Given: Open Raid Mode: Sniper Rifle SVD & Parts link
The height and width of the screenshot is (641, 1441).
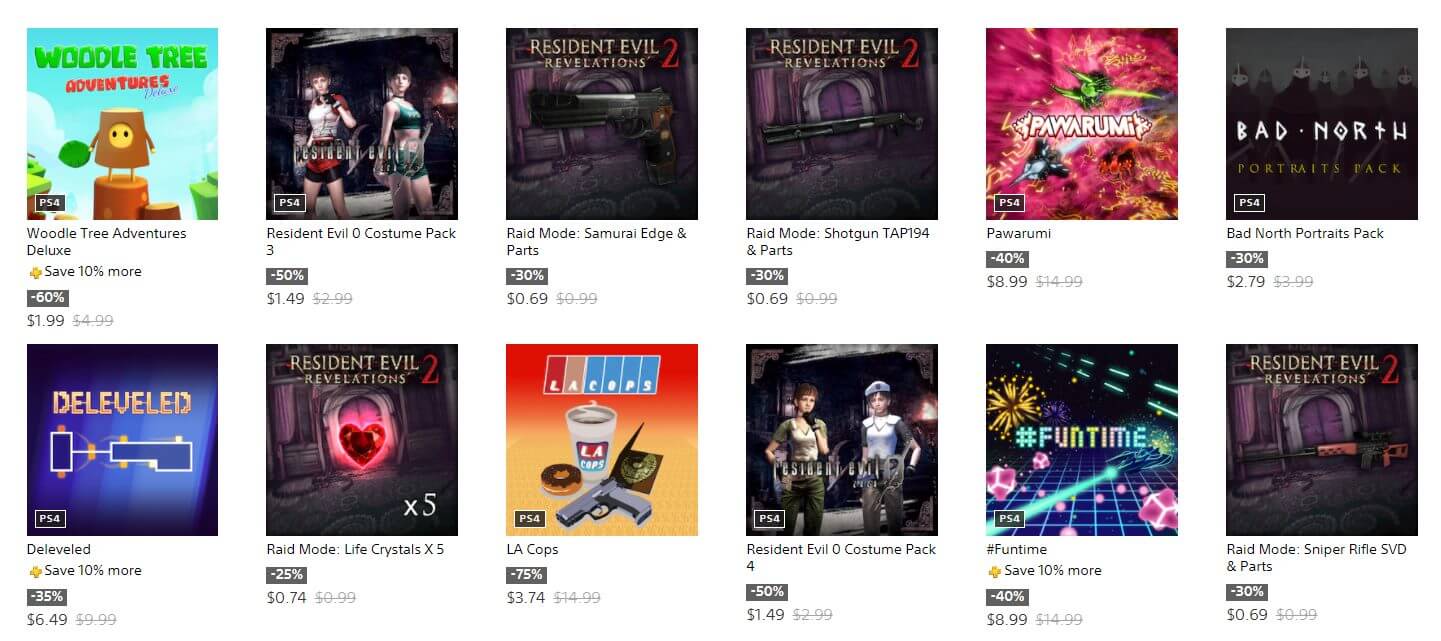Looking at the screenshot, I should coord(1317,558).
